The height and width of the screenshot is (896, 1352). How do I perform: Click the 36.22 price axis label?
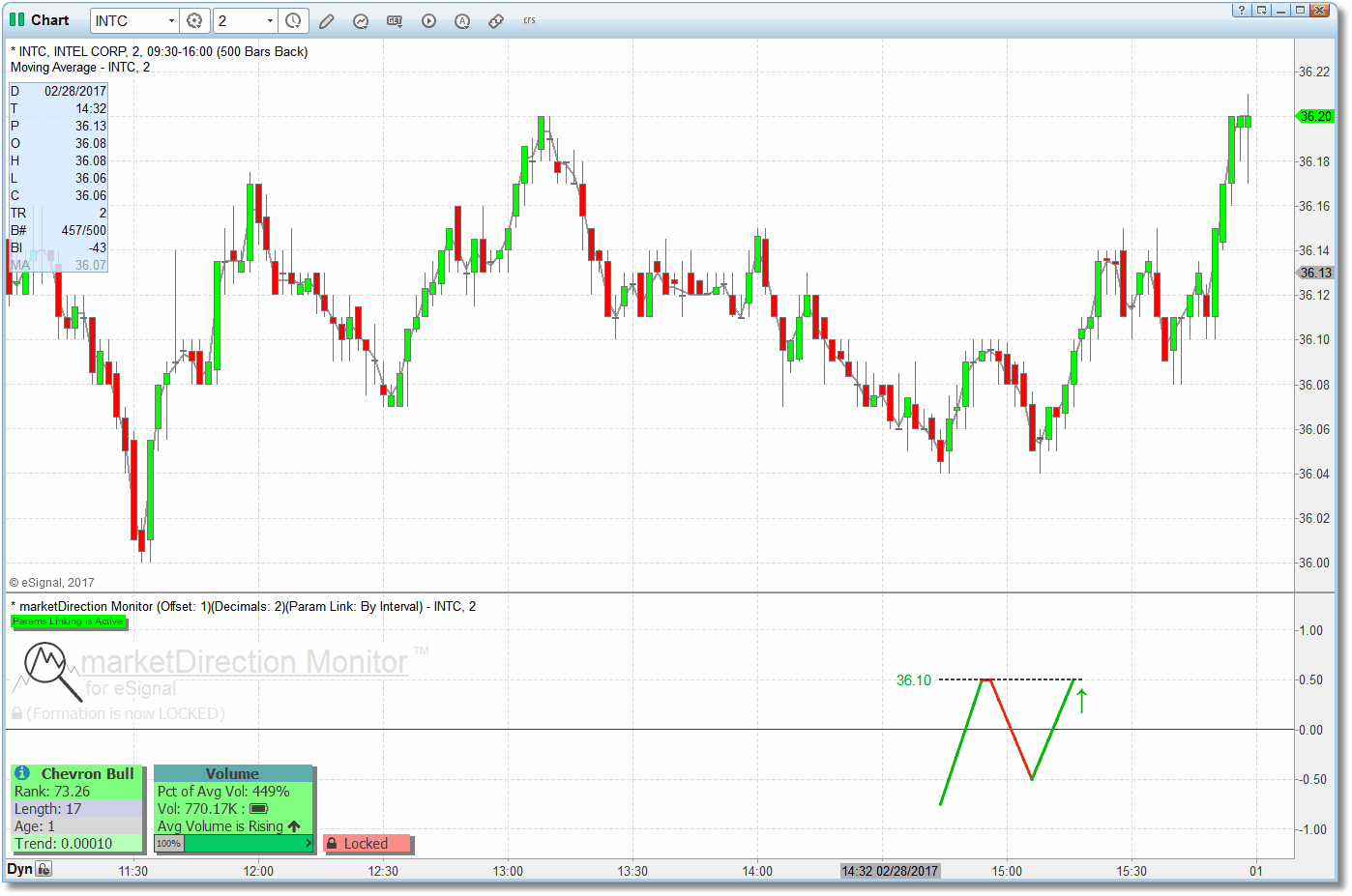point(1314,72)
